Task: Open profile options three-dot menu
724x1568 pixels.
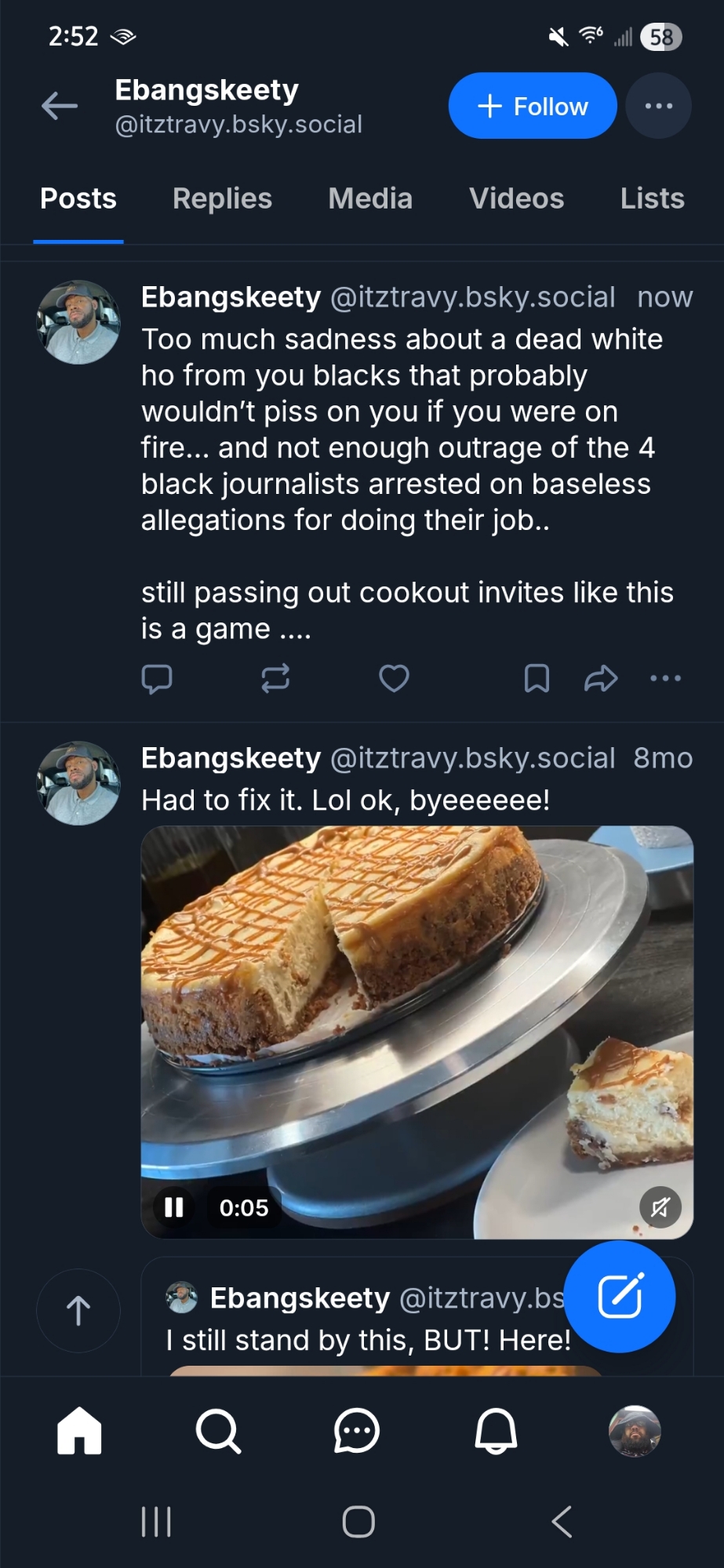Action: coord(658,106)
